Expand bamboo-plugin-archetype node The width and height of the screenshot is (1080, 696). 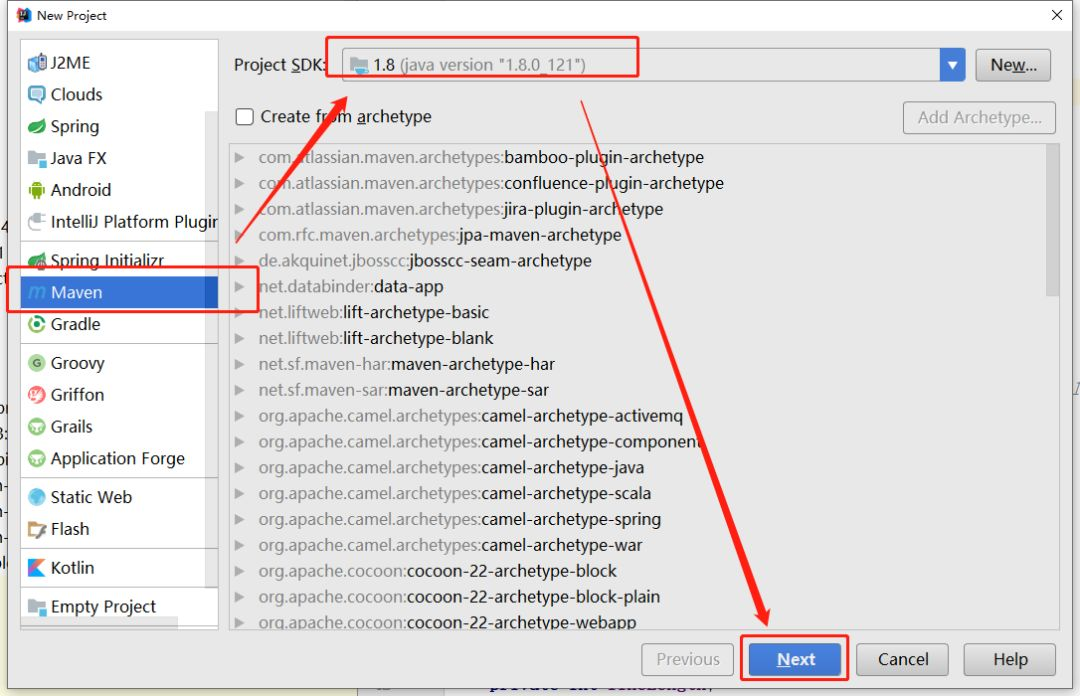[x=240, y=157]
